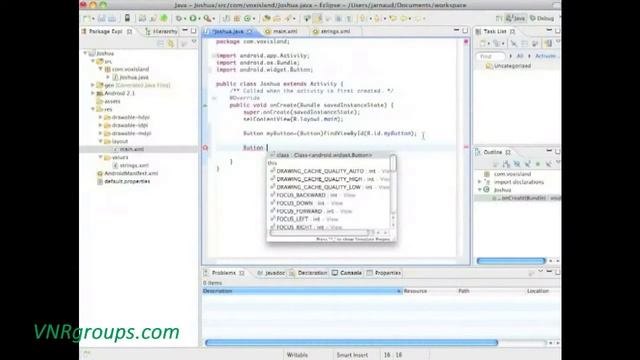Click the New Task icon in Task List
Screen dimensions: 640x360
[483, 43]
